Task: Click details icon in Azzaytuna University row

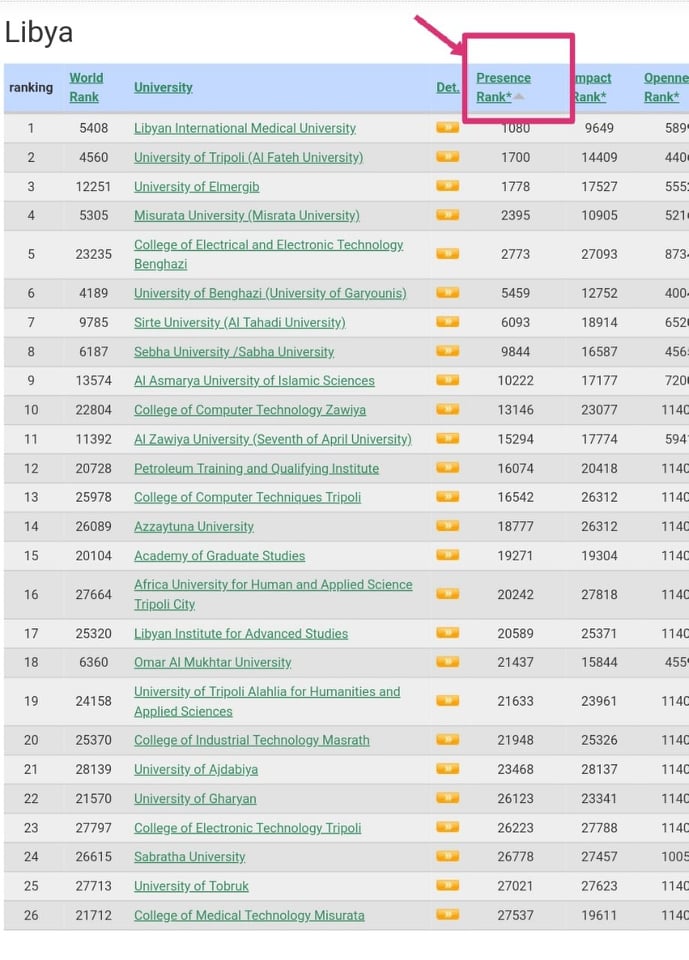Action: (448, 526)
